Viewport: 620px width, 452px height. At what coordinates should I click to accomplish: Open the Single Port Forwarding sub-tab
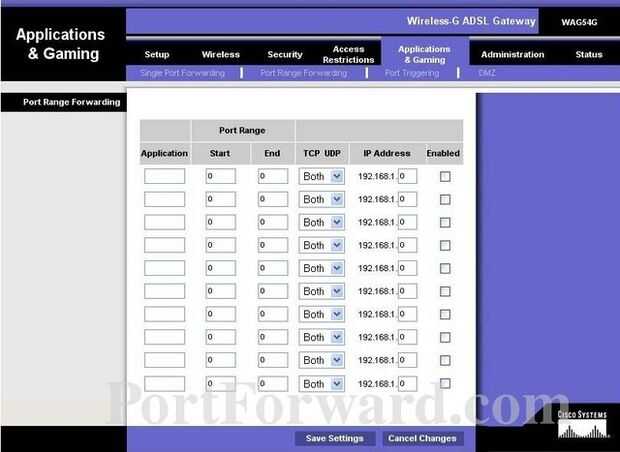click(x=182, y=73)
